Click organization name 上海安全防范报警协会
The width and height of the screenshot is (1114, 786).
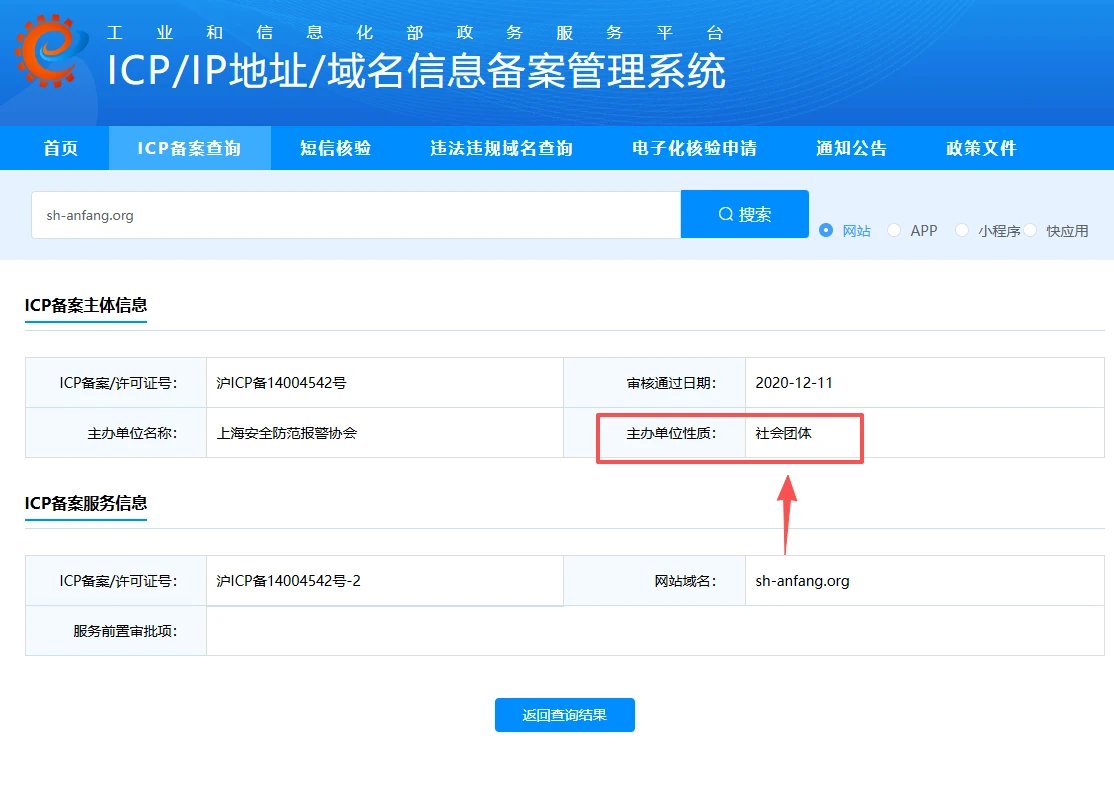click(286, 433)
